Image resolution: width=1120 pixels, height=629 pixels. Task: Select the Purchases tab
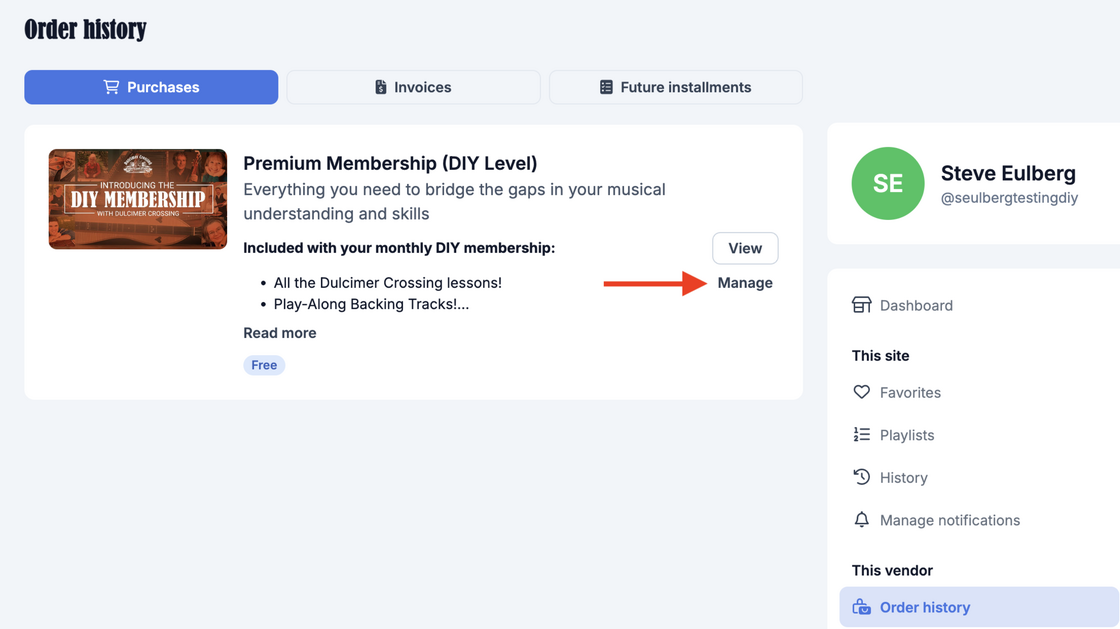pos(151,87)
